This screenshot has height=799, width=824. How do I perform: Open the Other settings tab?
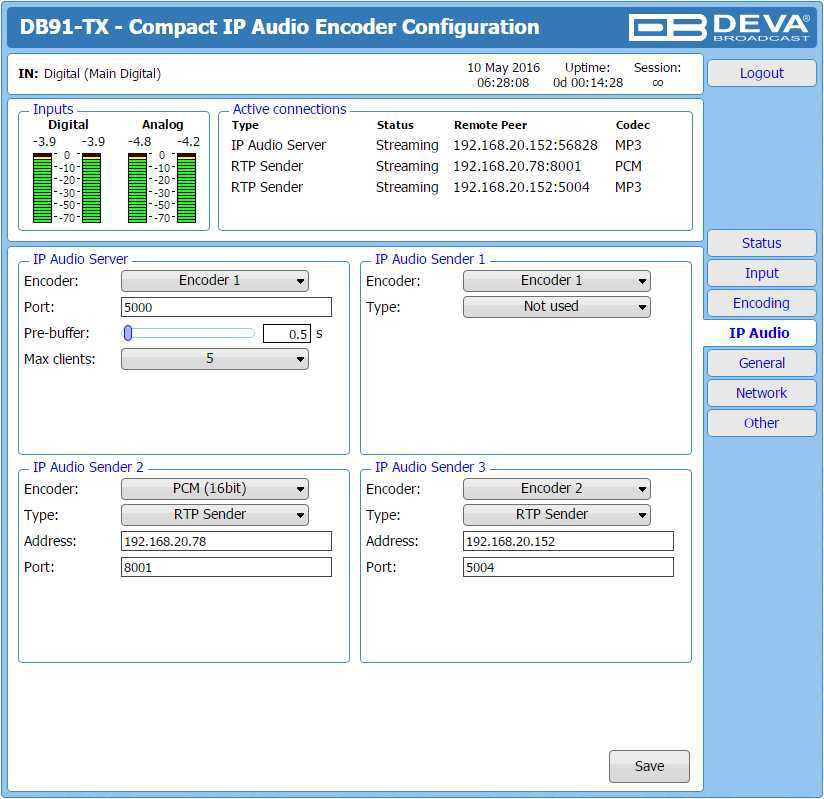[761, 423]
